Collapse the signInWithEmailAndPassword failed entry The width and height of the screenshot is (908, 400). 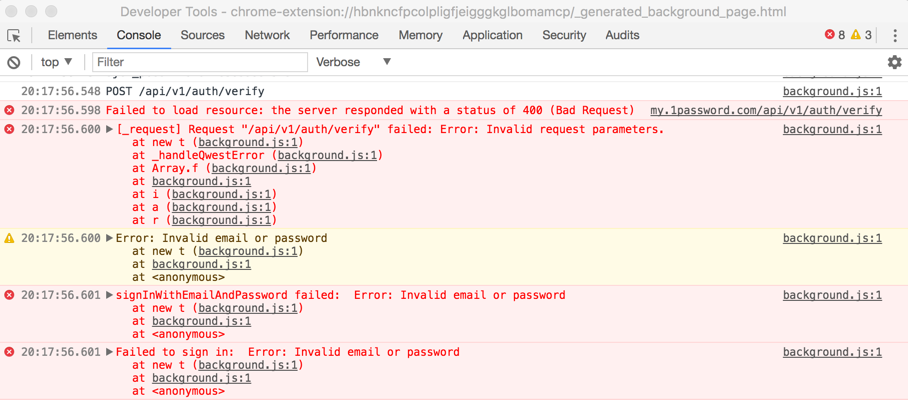(109, 295)
